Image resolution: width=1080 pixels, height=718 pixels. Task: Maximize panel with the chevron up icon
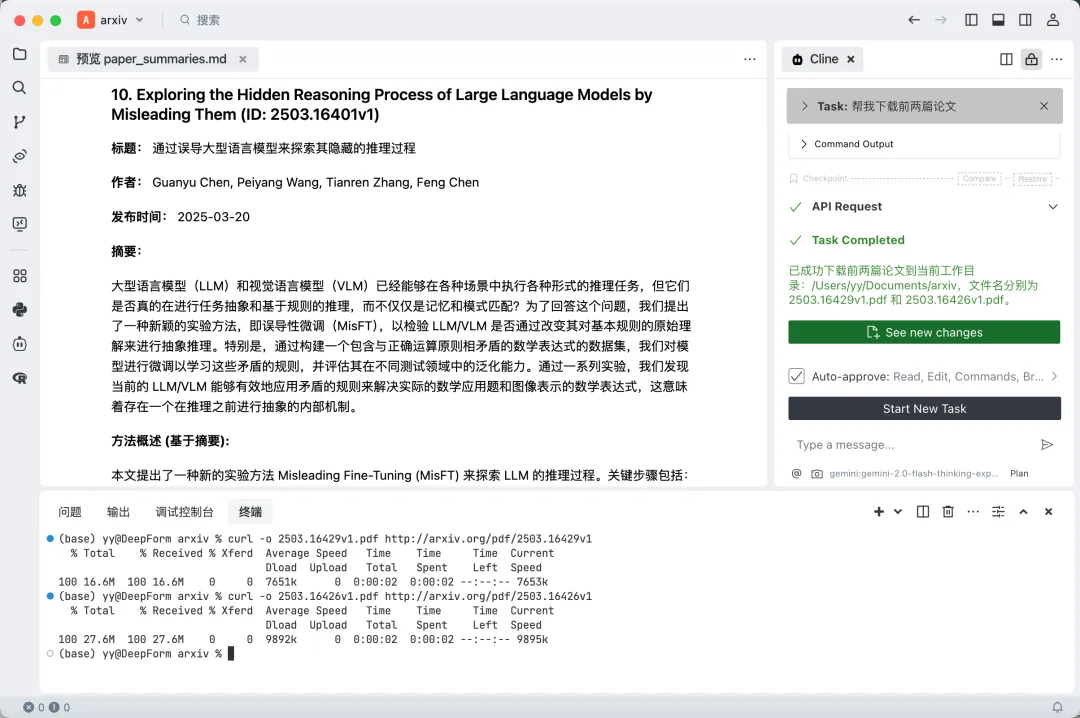pos(1023,511)
